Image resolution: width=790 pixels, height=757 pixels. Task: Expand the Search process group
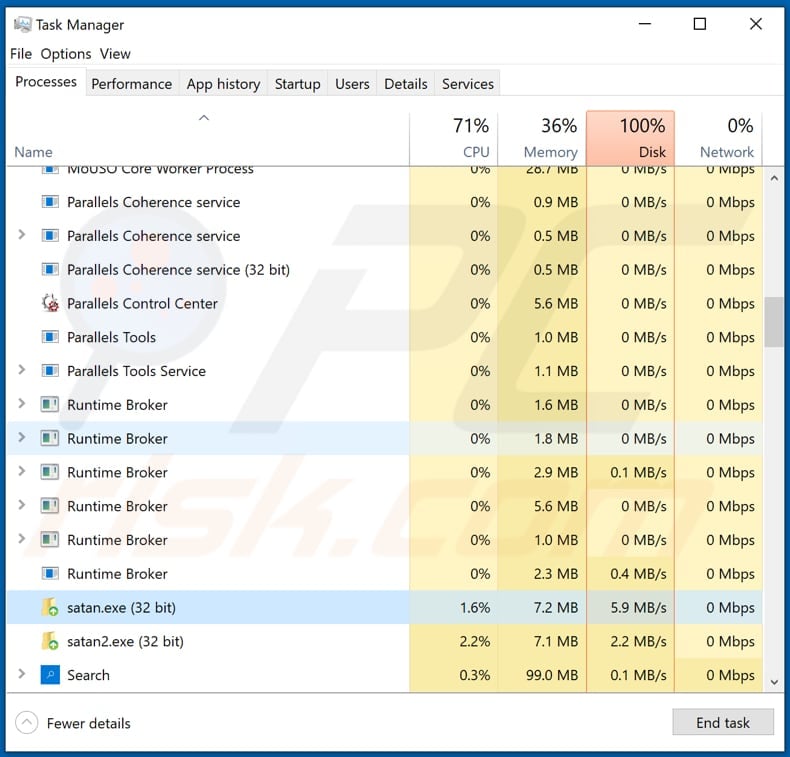22,674
